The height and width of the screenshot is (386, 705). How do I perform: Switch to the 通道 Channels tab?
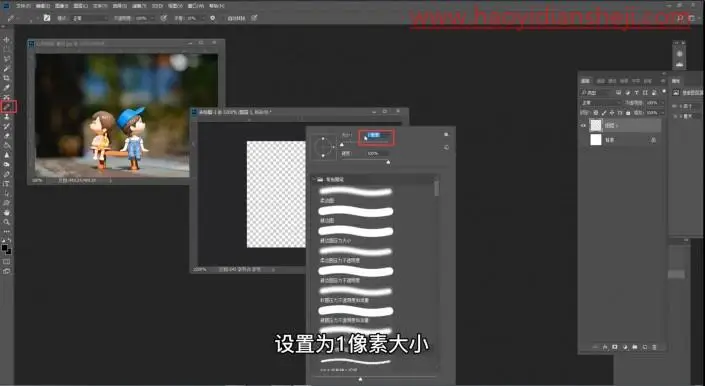pyautogui.click(x=601, y=81)
